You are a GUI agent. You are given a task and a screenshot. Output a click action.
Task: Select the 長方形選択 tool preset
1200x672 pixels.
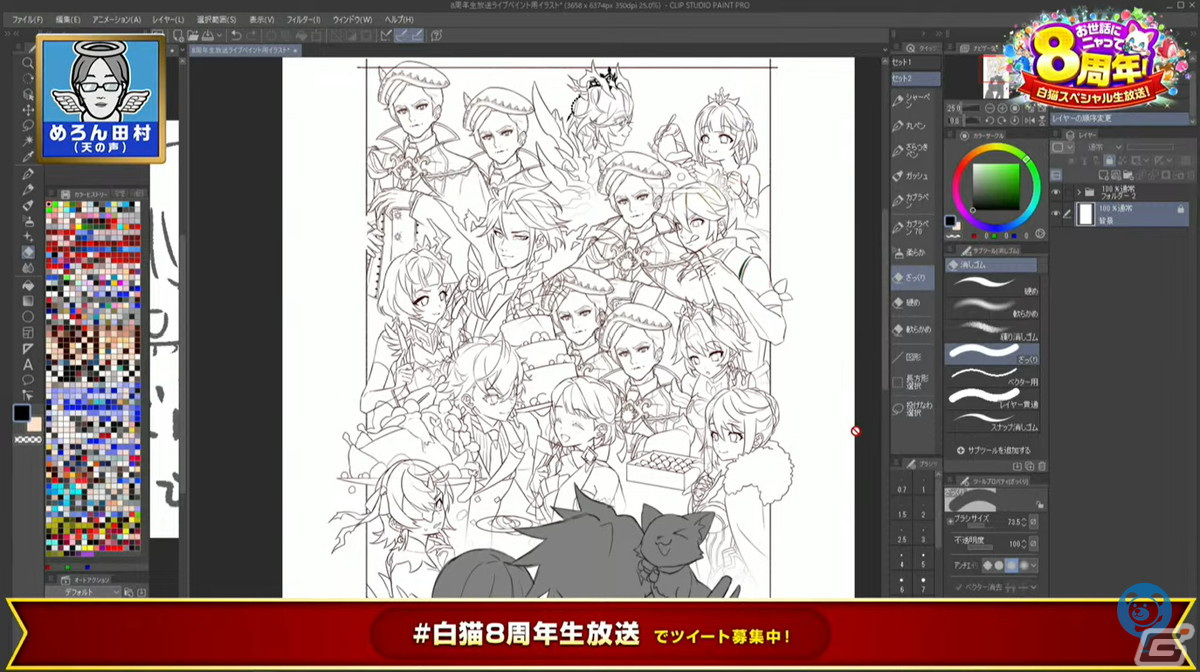(912, 382)
